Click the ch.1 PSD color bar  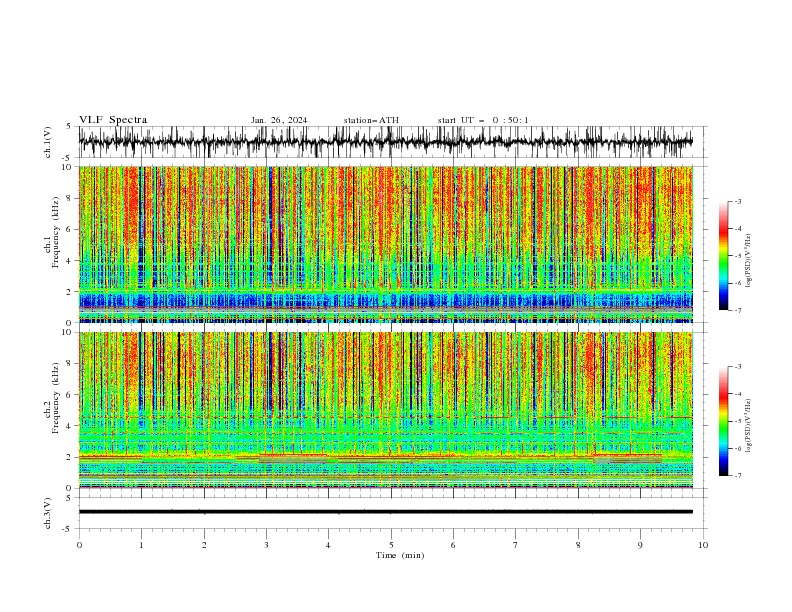pyautogui.click(x=723, y=256)
